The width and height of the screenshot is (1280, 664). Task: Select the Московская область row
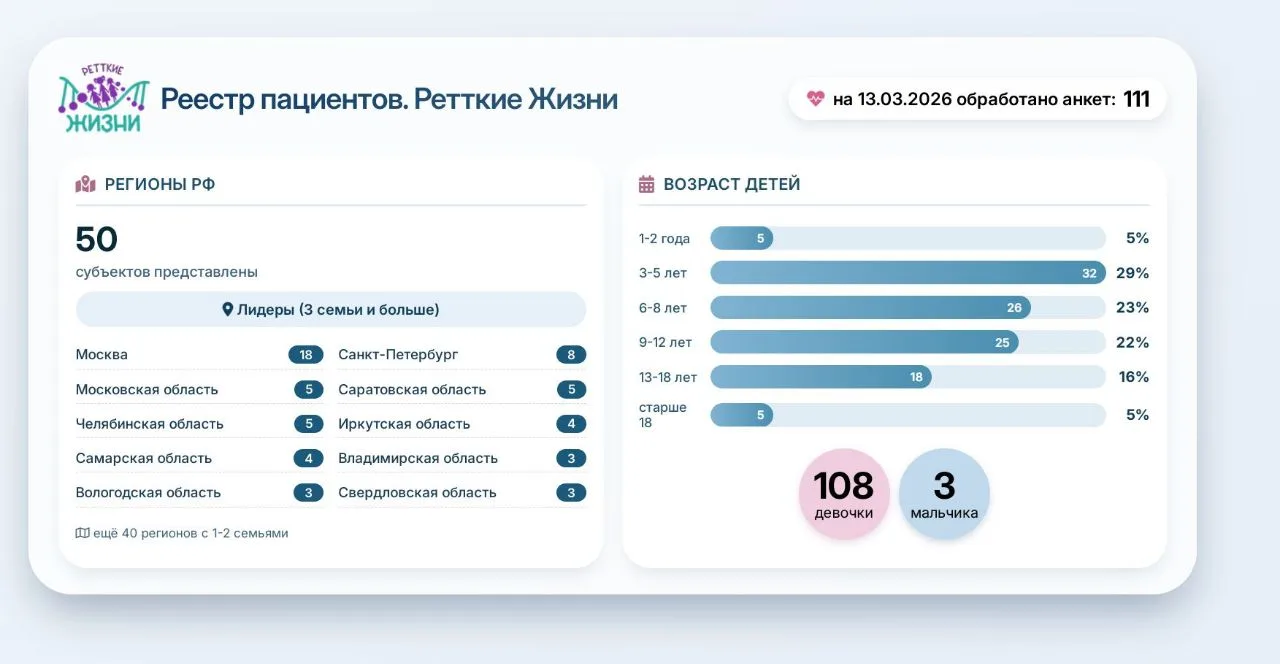[200, 389]
